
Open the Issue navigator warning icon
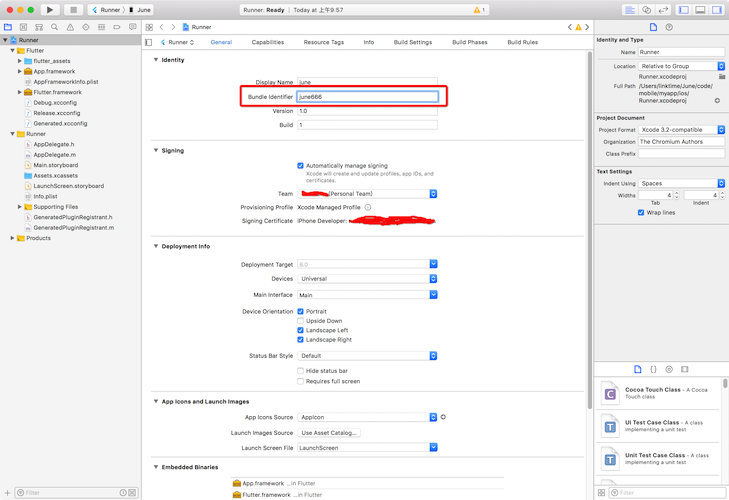(70, 27)
